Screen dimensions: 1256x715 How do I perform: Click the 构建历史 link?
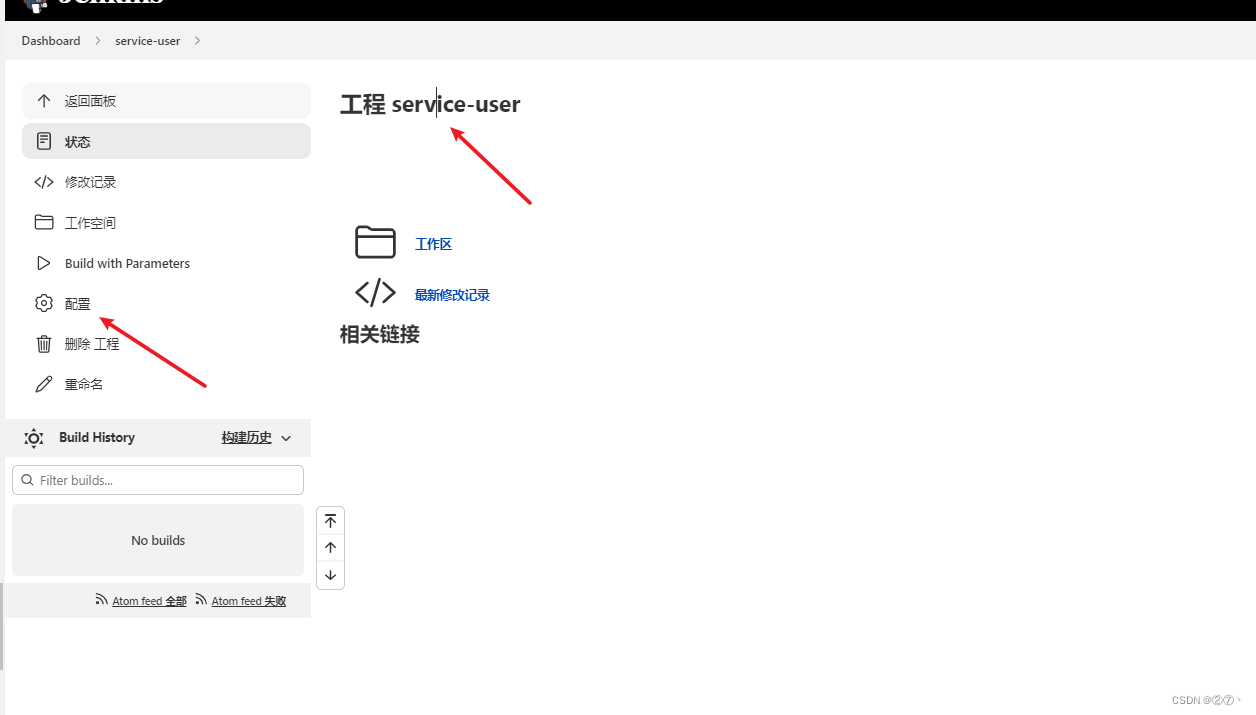[x=247, y=437]
